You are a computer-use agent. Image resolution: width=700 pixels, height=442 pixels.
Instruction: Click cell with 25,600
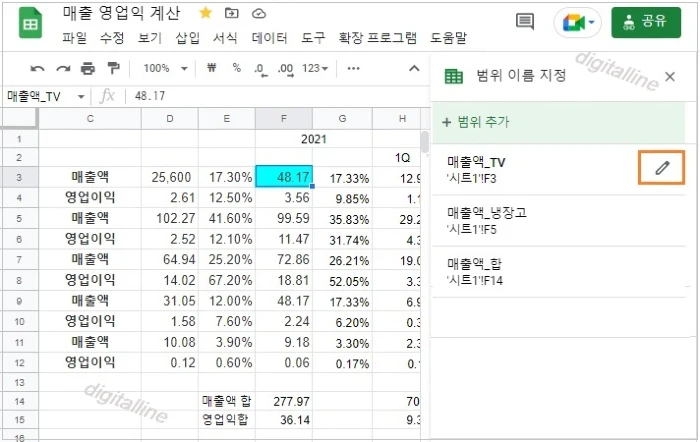(170, 177)
